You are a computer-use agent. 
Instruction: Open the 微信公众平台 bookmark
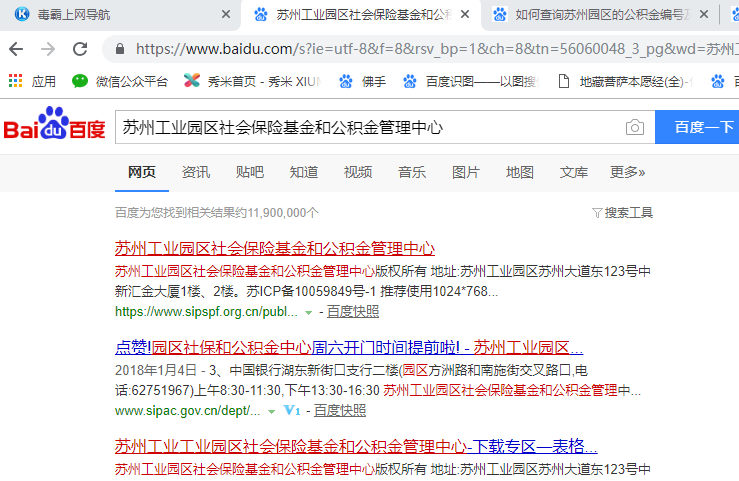[120, 82]
